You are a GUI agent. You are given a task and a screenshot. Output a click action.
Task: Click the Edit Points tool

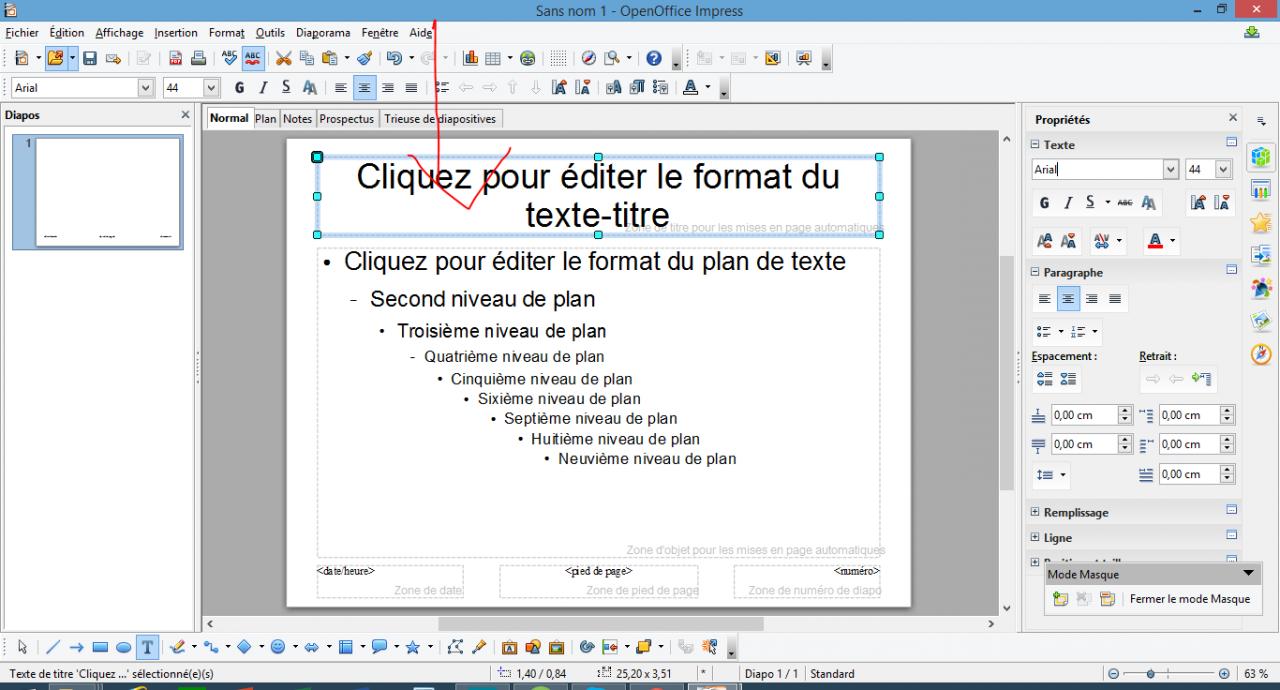tap(456, 647)
